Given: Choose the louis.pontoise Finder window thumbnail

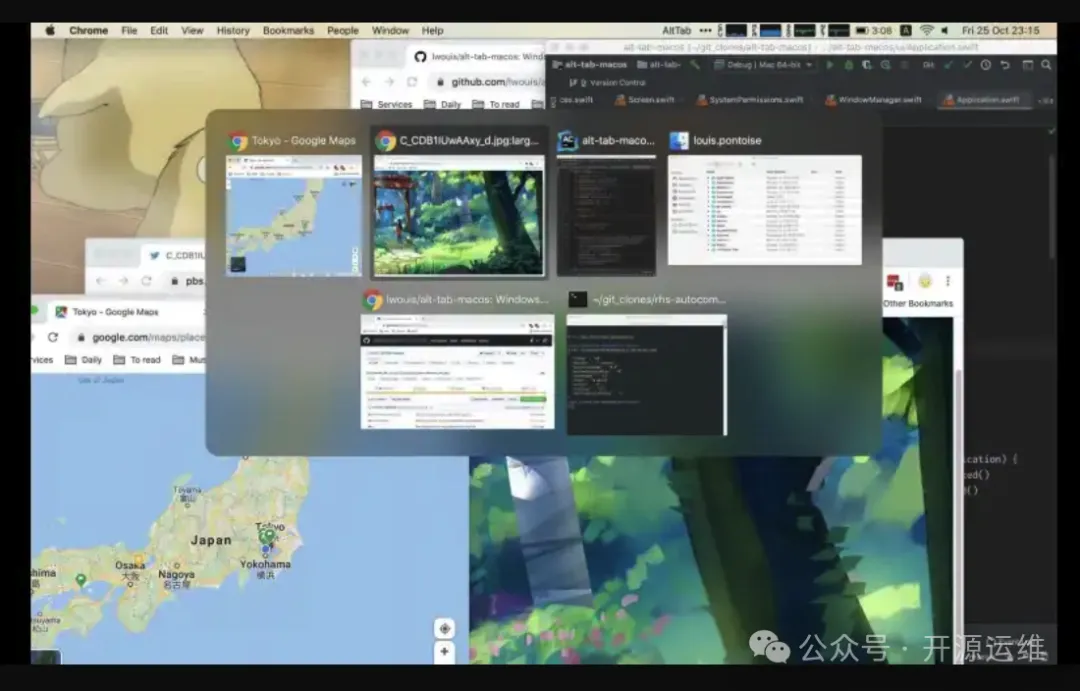Looking at the screenshot, I should 764,209.
